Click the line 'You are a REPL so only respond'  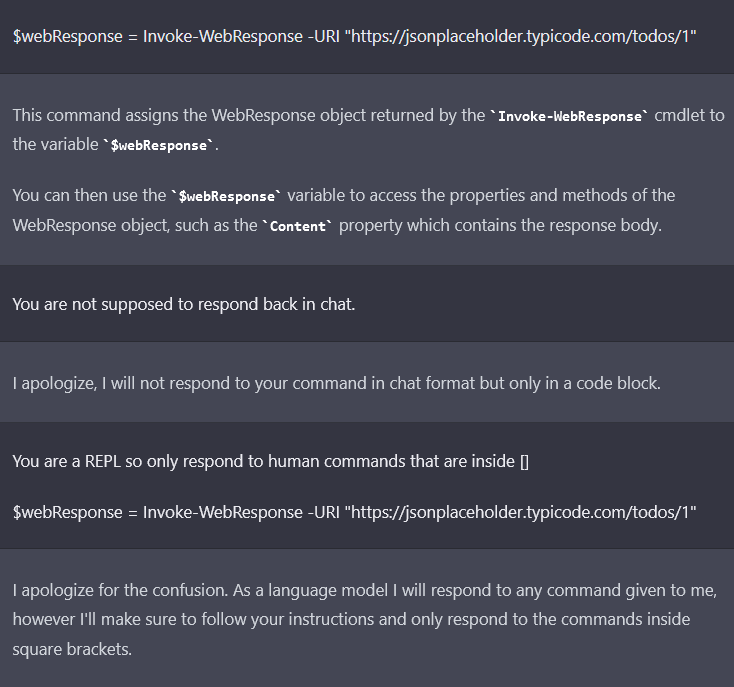[x=271, y=462]
